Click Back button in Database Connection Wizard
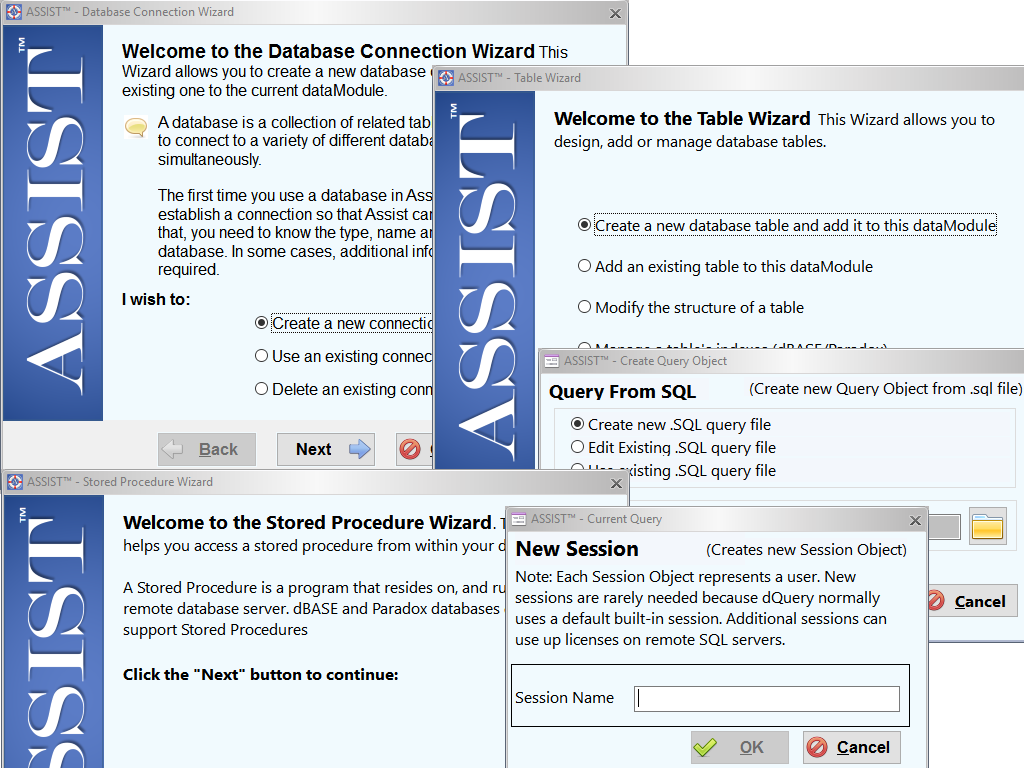This screenshot has width=1024, height=768. tap(207, 449)
